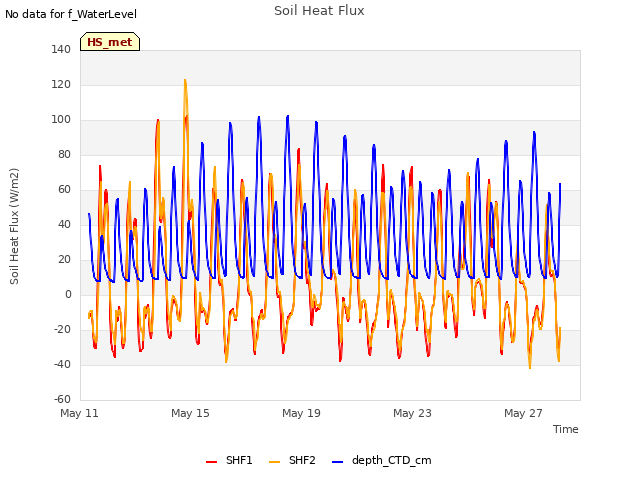Click the 20 y-axis tick label
Image resolution: width=640 pixels, height=480 pixels.
point(64,260)
